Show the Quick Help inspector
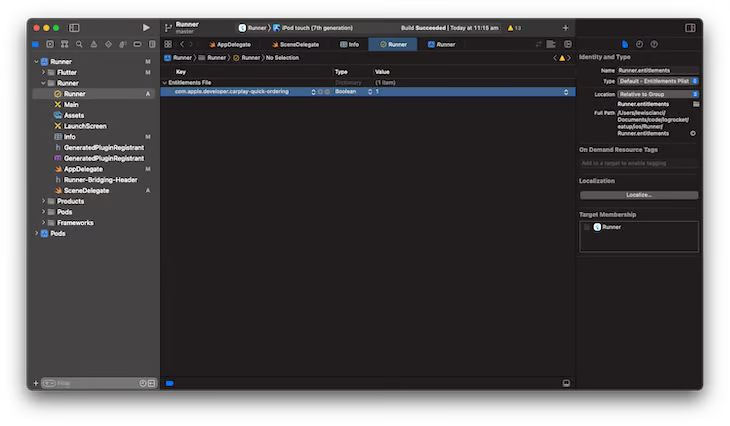This screenshot has height=426, width=730. tap(654, 44)
